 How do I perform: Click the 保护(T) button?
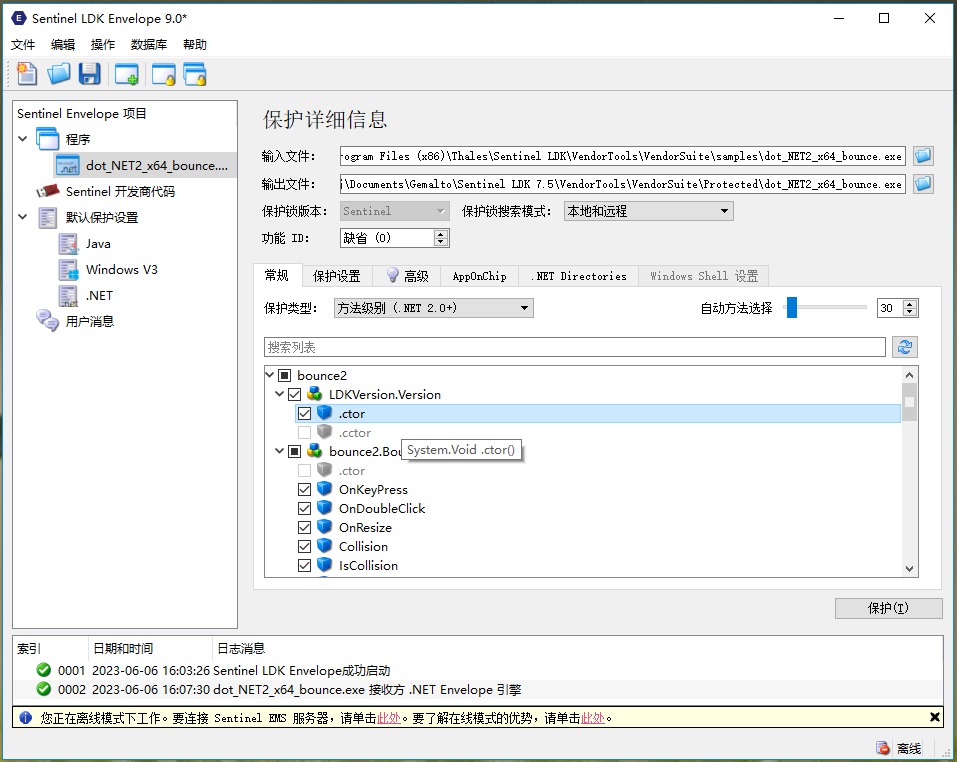(888, 608)
